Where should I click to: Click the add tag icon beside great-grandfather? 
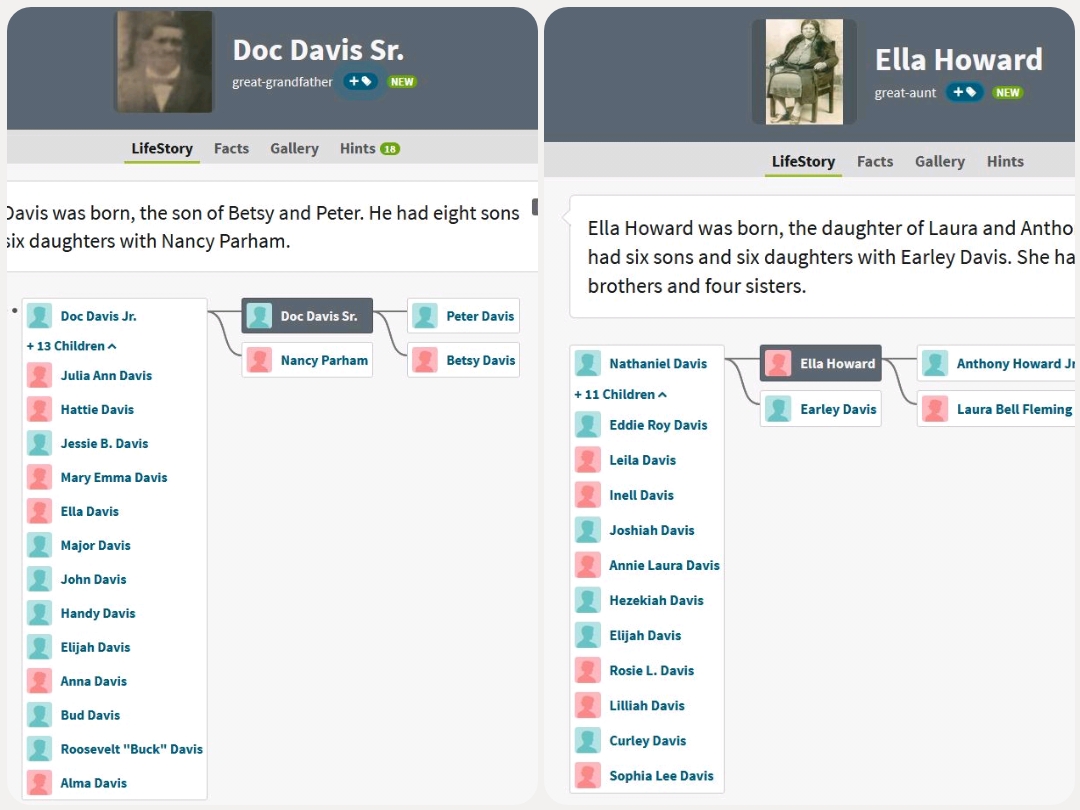tap(360, 82)
